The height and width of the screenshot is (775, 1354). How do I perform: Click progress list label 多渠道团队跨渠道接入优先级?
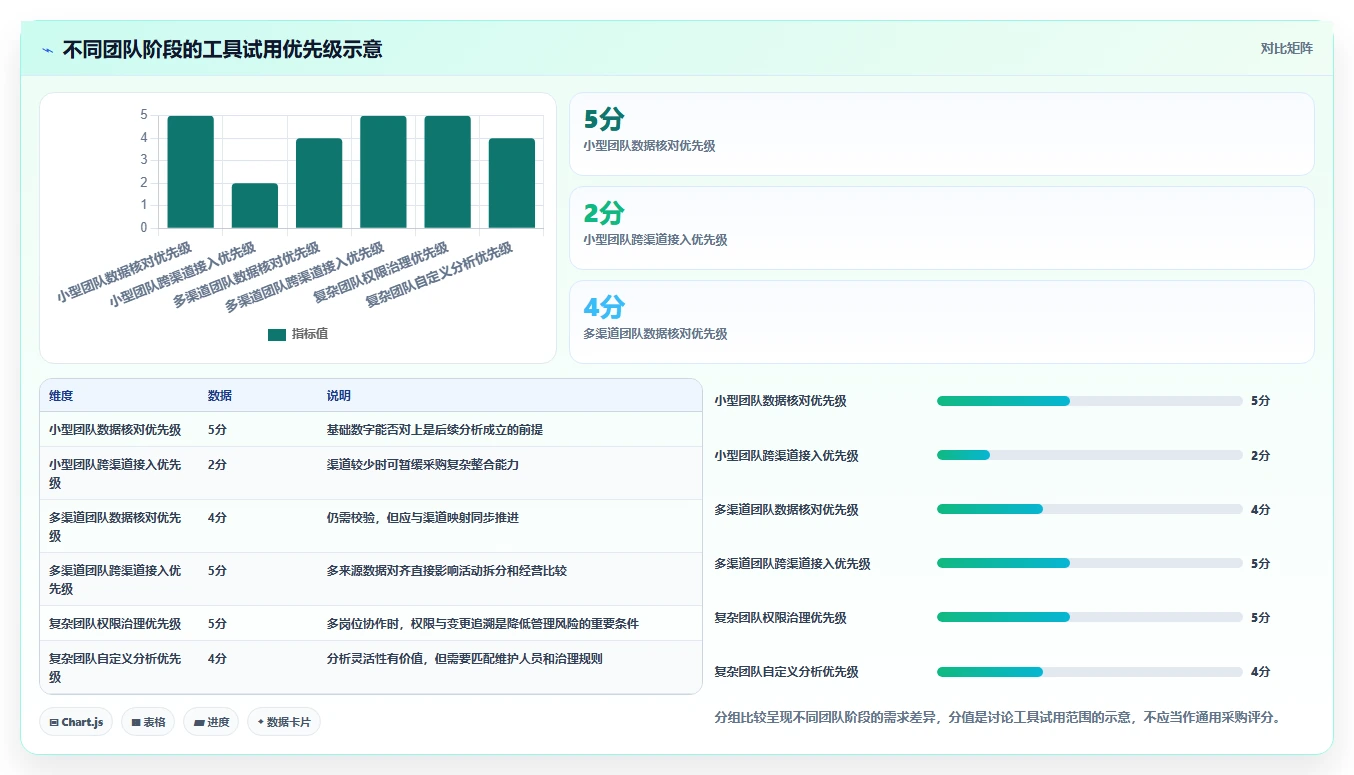pyautogui.click(x=792, y=564)
